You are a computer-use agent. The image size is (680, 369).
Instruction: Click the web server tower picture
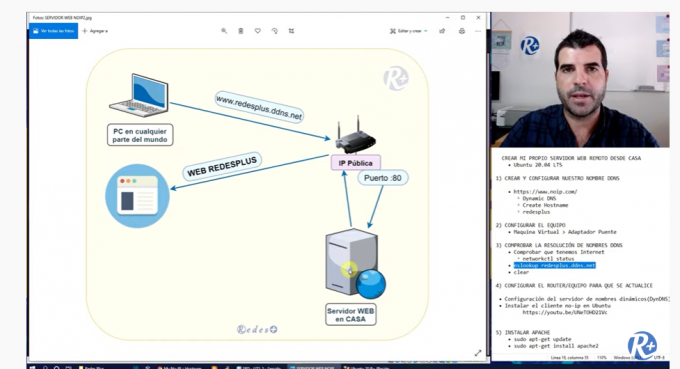(355, 264)
